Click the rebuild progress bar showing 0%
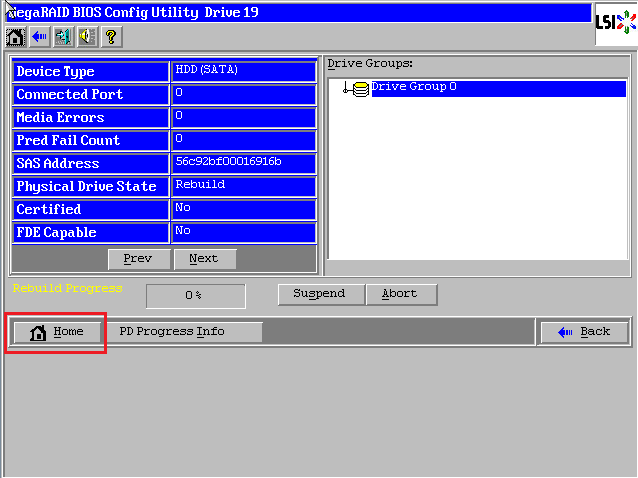Screen dimensions: 638x478 195,296
